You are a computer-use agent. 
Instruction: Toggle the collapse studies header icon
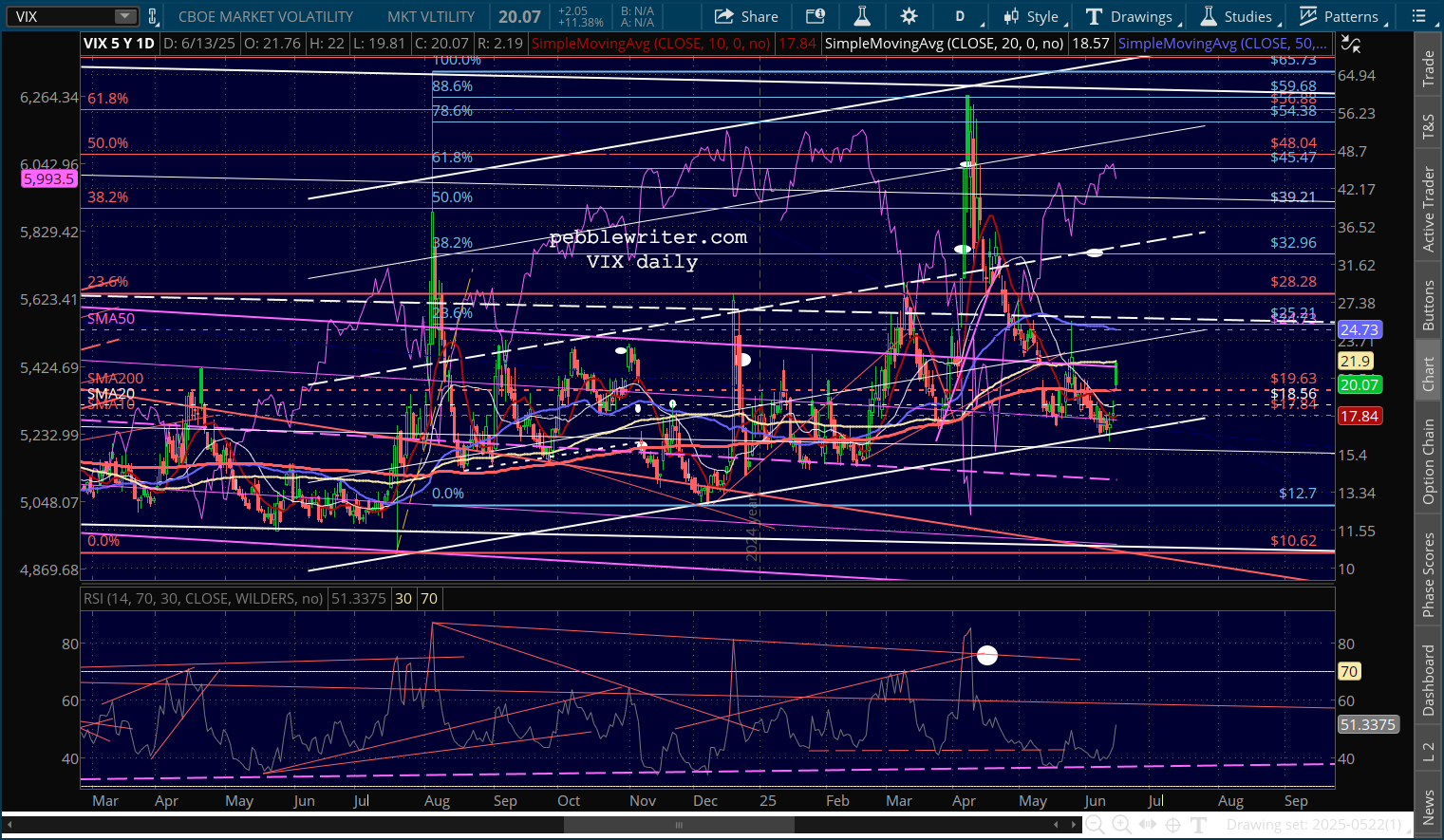[x=1349, y=44]
